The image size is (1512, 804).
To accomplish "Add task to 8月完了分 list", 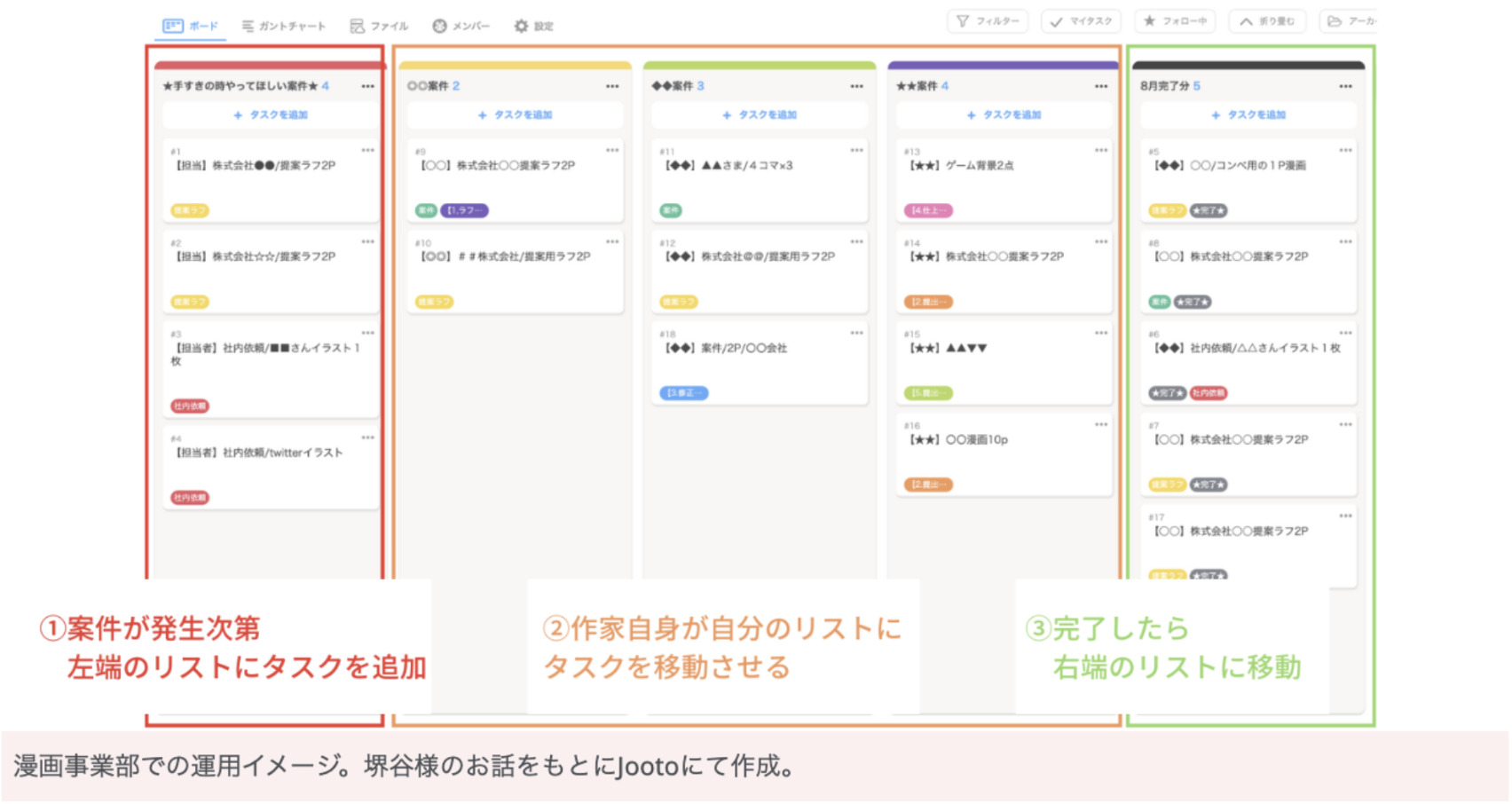I will [x=1248, y=114].
